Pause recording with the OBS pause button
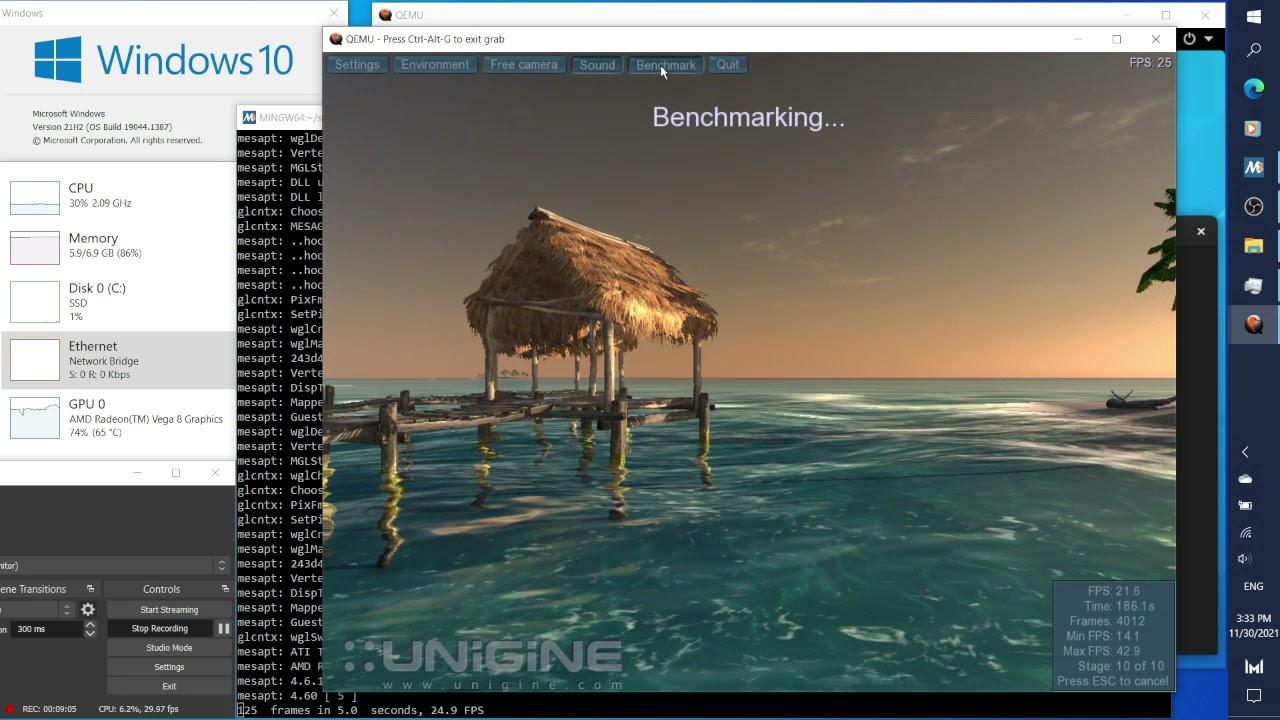 tap(224, 628)
